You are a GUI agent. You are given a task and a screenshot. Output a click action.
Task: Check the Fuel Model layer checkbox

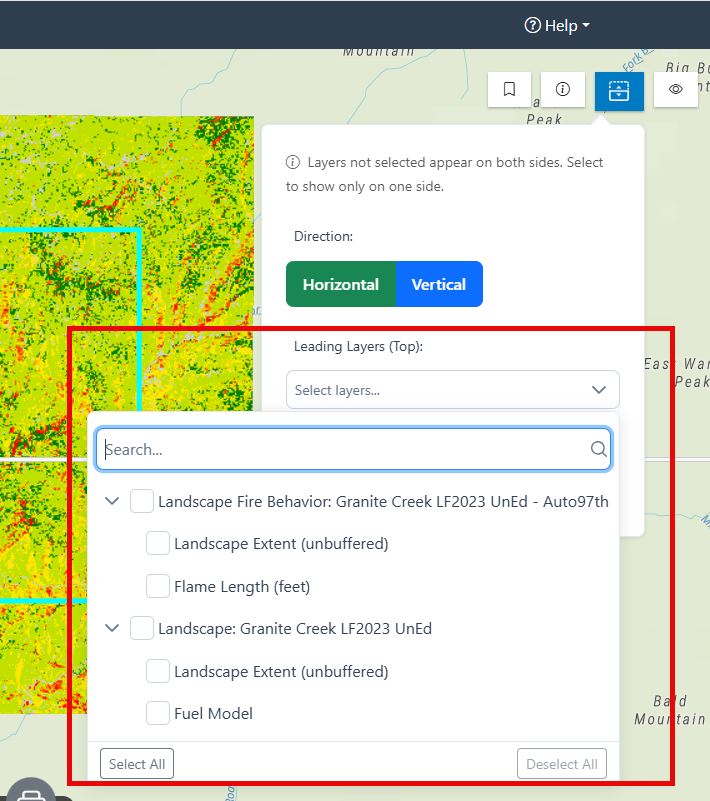158,713
